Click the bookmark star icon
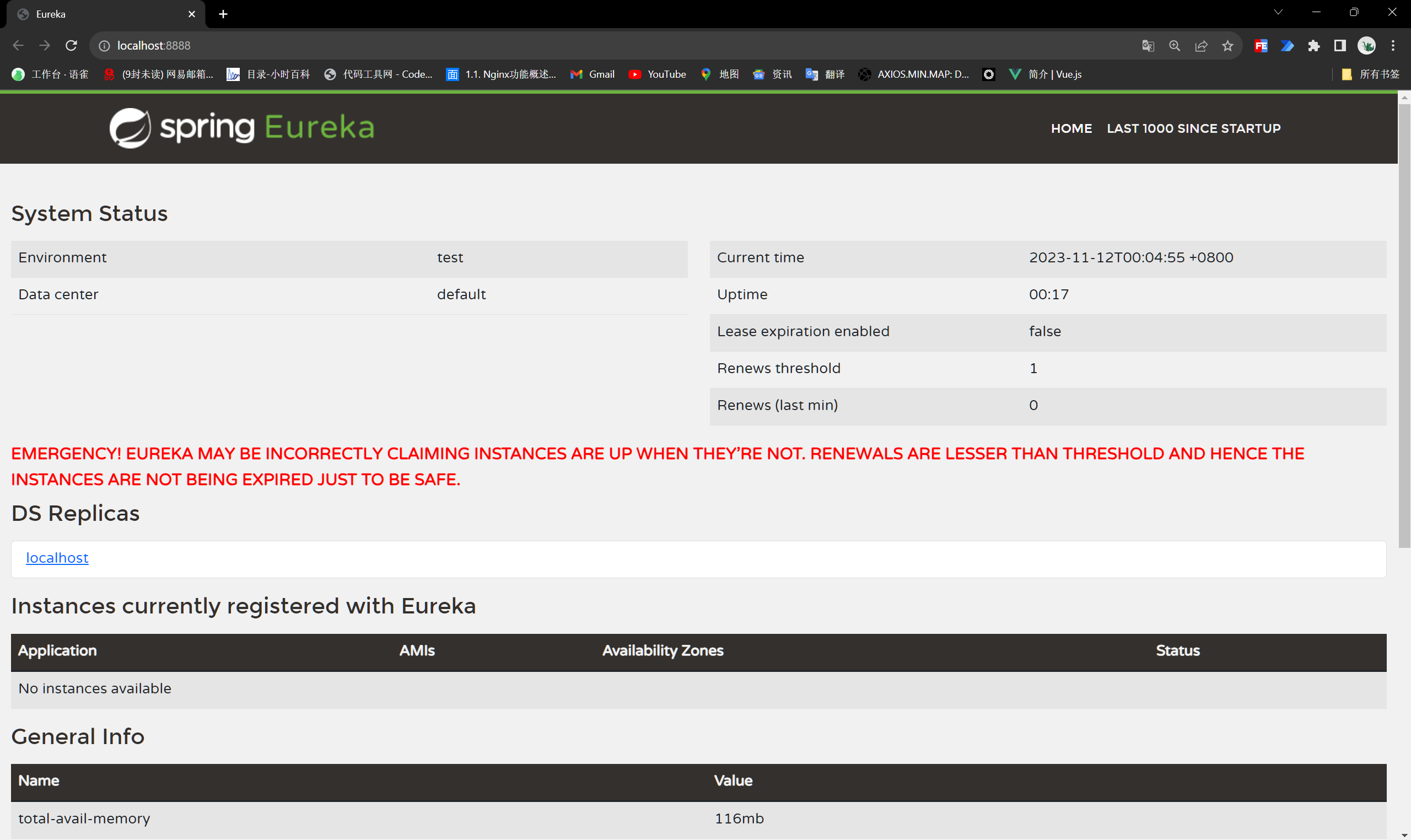Viewport: 1411px width, 840px height. 1227,46
